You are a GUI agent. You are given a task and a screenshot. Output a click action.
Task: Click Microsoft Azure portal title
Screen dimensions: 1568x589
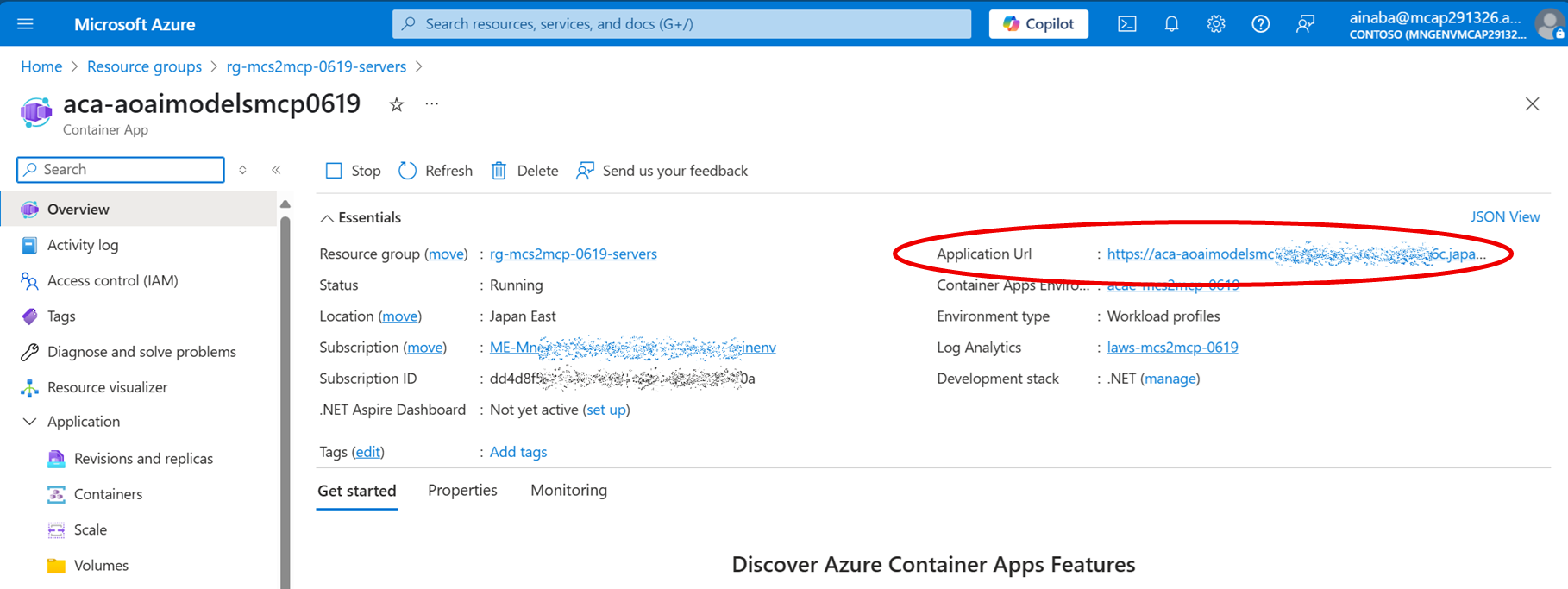point(135,24)
